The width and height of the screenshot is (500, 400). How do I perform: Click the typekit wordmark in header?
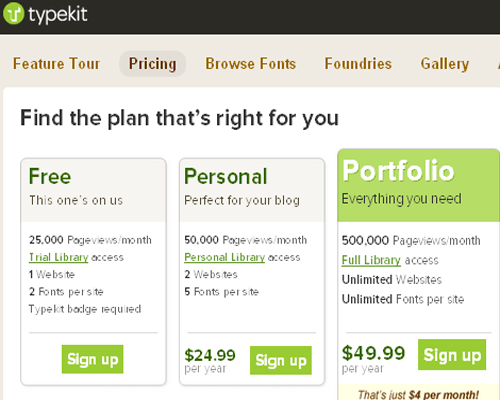coord(58,14)
